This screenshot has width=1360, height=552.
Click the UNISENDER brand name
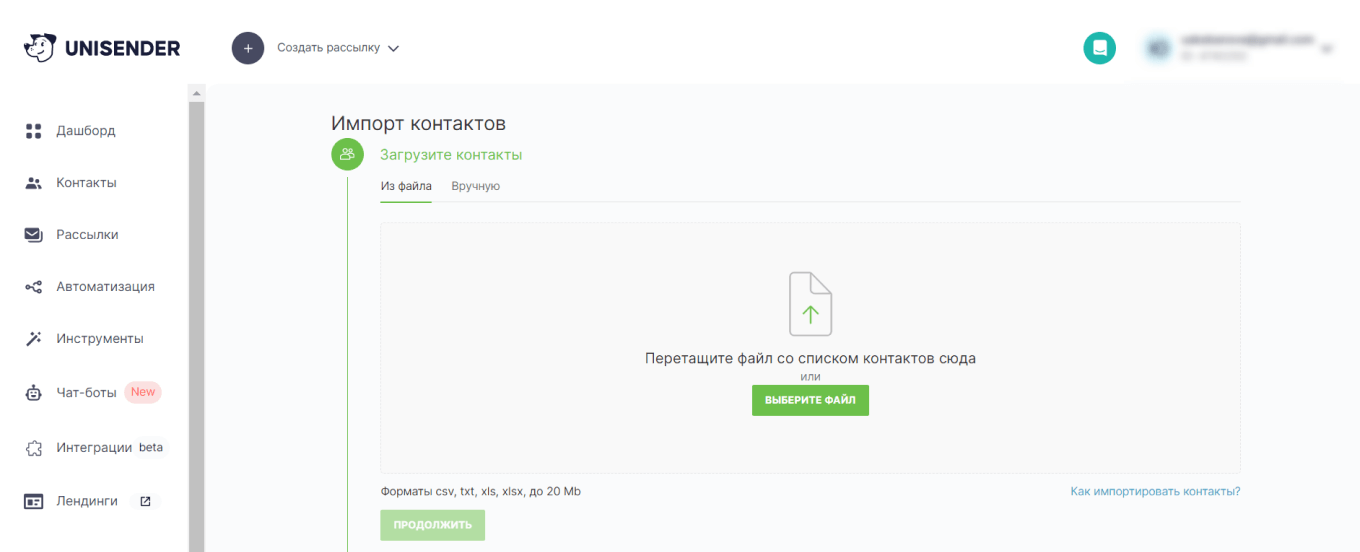(123, 48)
